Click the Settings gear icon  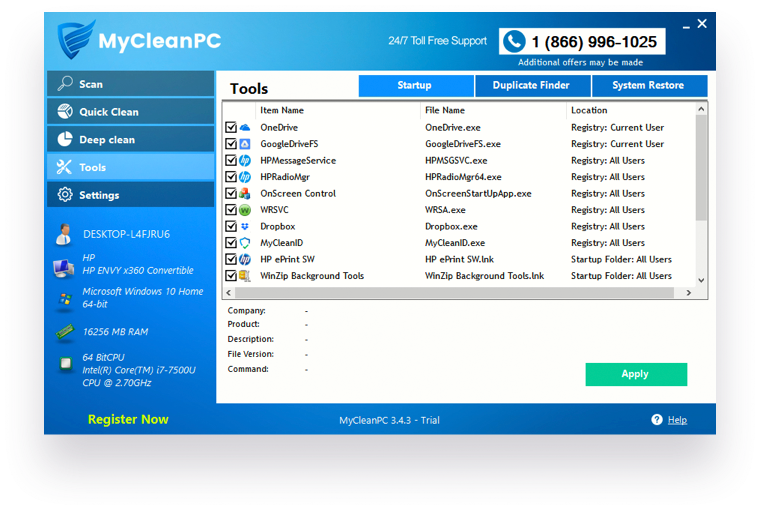point(65,194)
